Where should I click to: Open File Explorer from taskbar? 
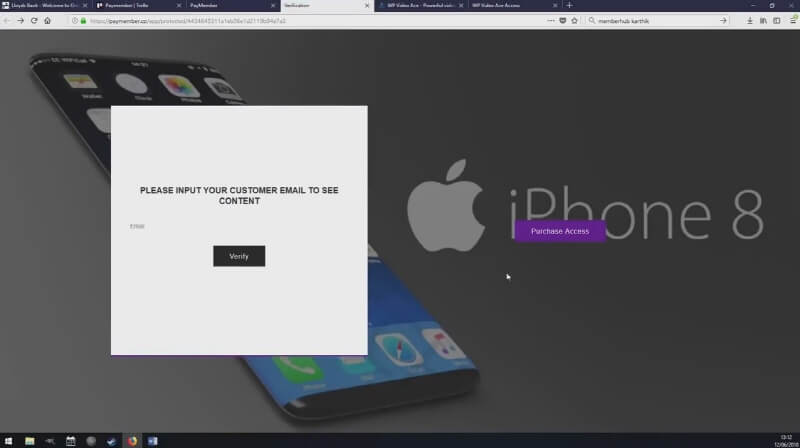tap(30, 441)
